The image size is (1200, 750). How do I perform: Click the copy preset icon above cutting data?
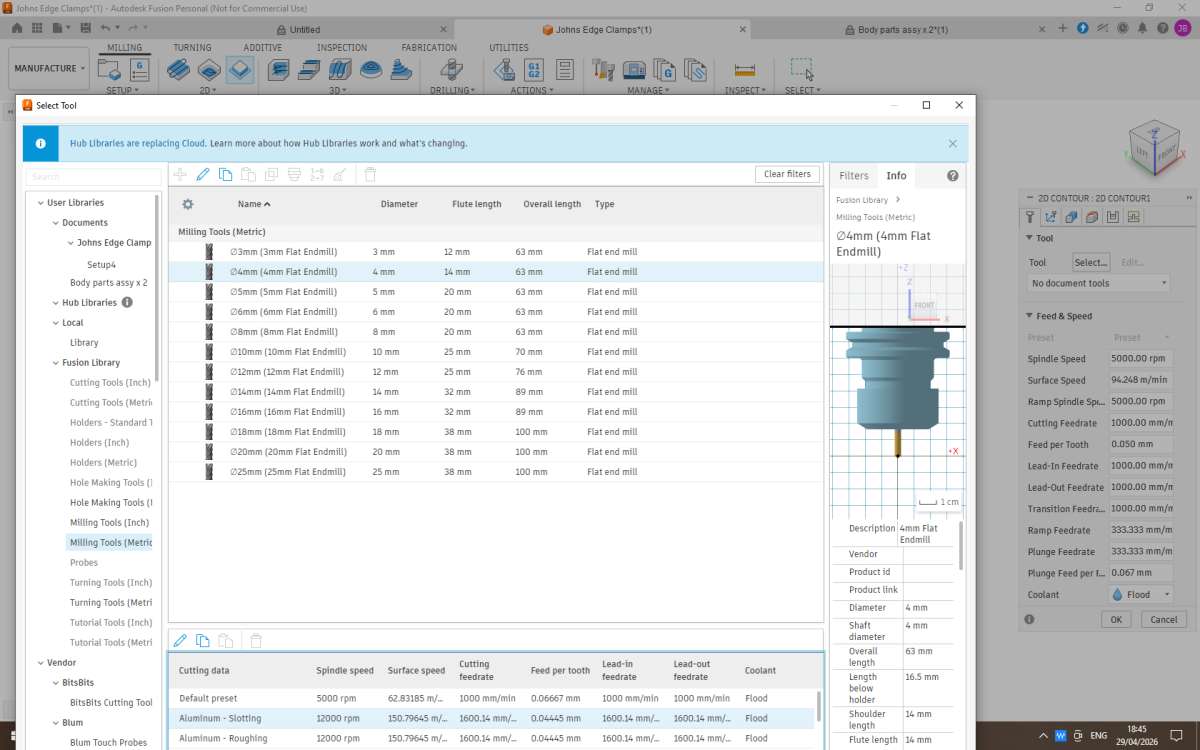click(203, 641)
